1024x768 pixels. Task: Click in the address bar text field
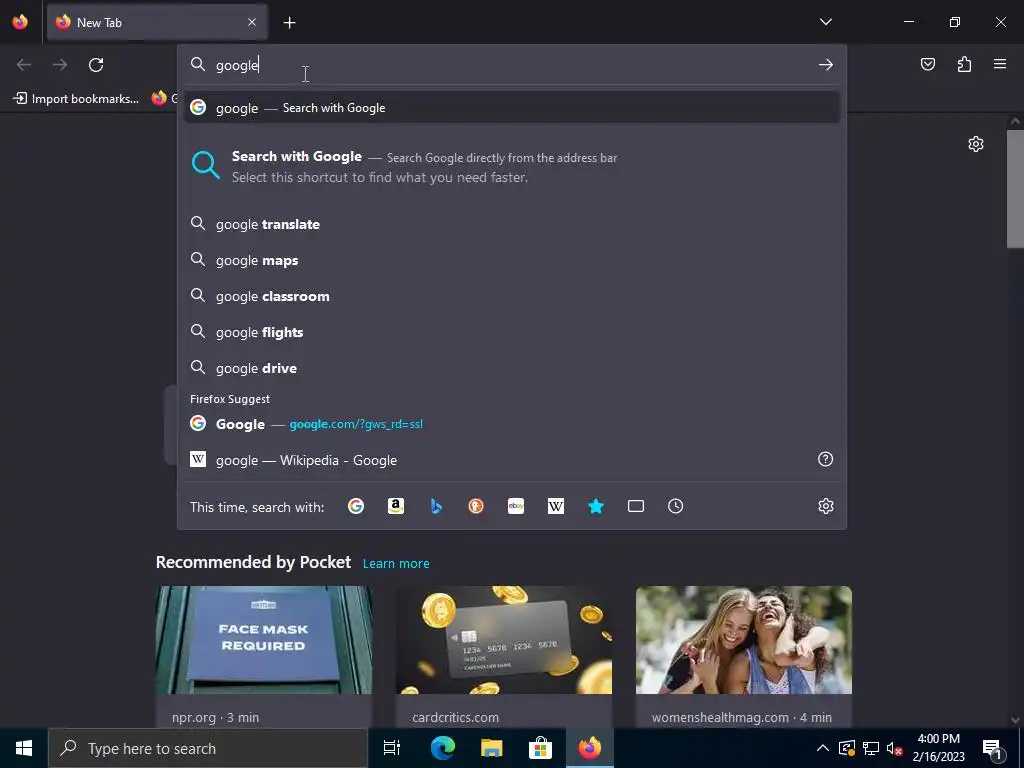coord(512,65)
